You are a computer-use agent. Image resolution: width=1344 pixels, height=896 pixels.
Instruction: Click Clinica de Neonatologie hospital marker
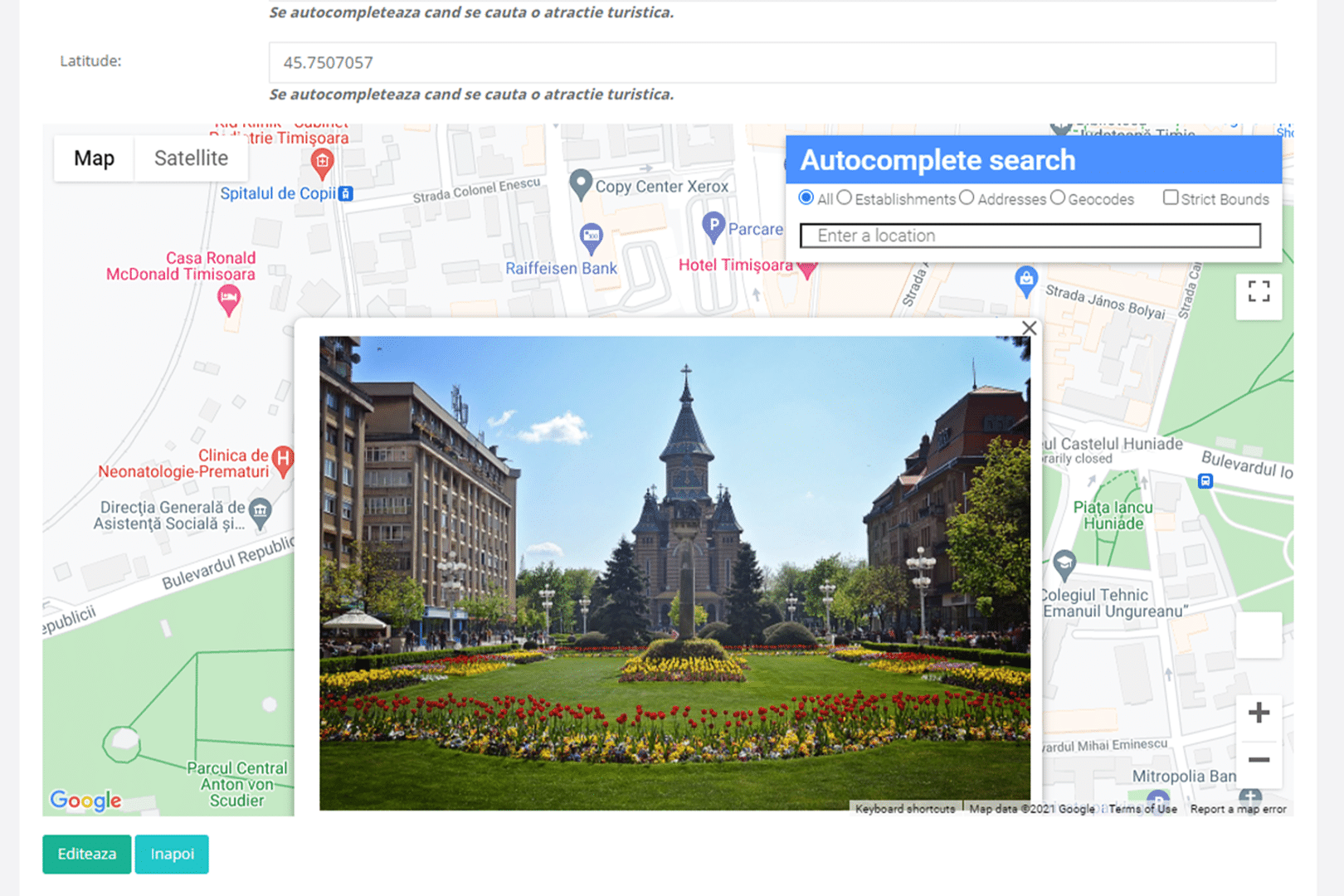pyautogui.click(x=283, y=460)
